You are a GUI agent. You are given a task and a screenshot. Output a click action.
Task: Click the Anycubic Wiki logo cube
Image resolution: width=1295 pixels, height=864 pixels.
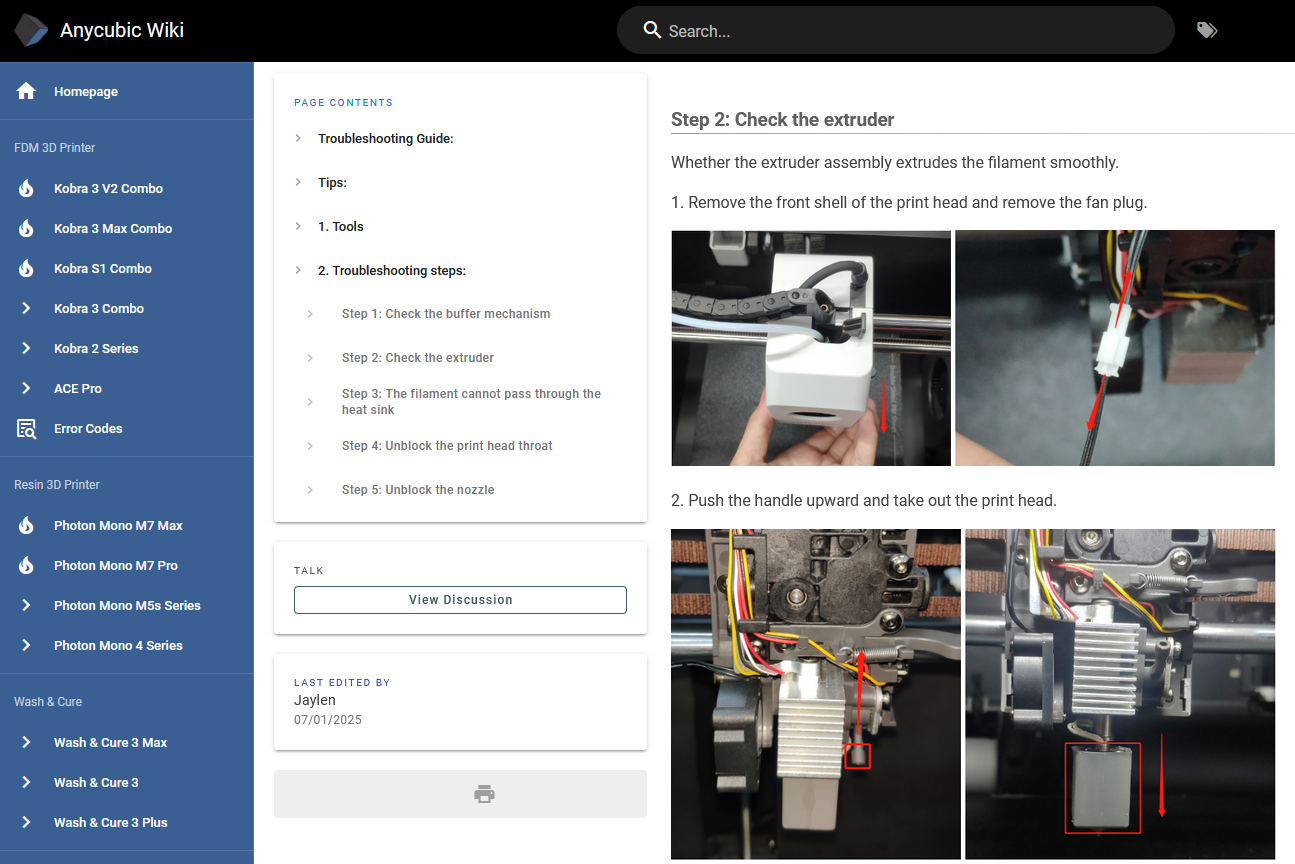click(x=31, y=31)
